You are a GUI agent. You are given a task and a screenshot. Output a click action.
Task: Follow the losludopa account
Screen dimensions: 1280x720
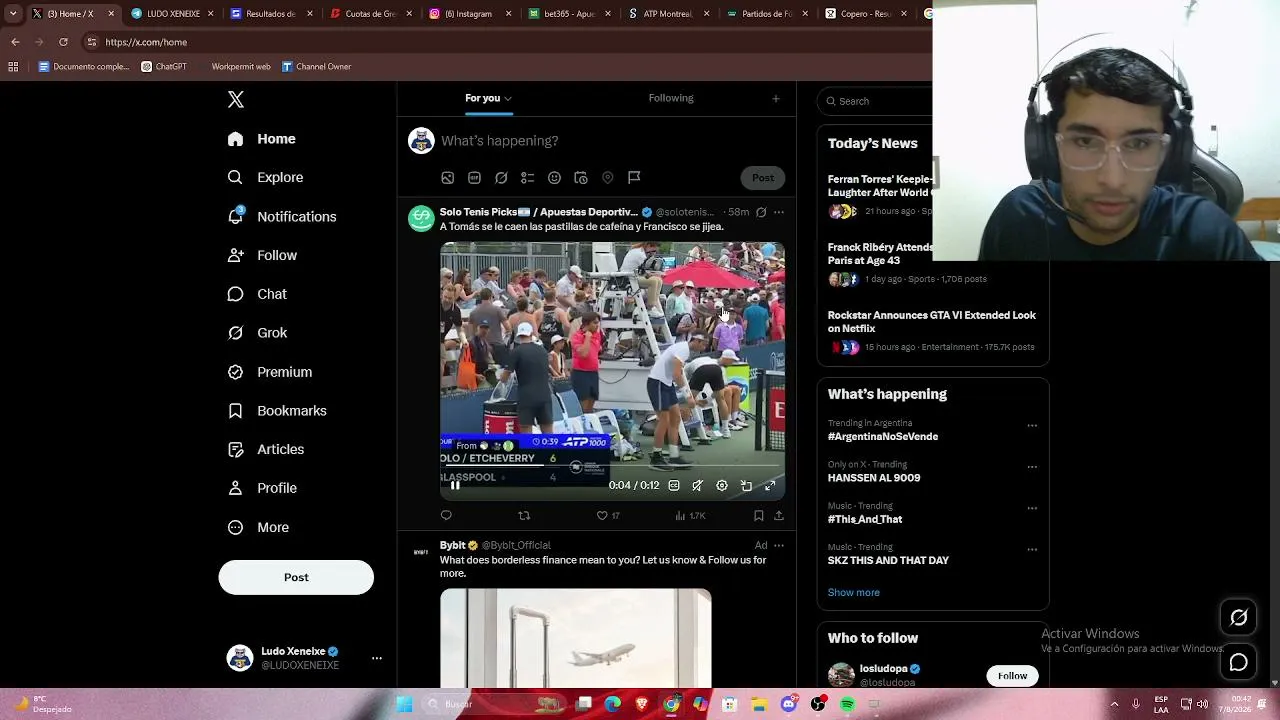(x=1012, y=676)
